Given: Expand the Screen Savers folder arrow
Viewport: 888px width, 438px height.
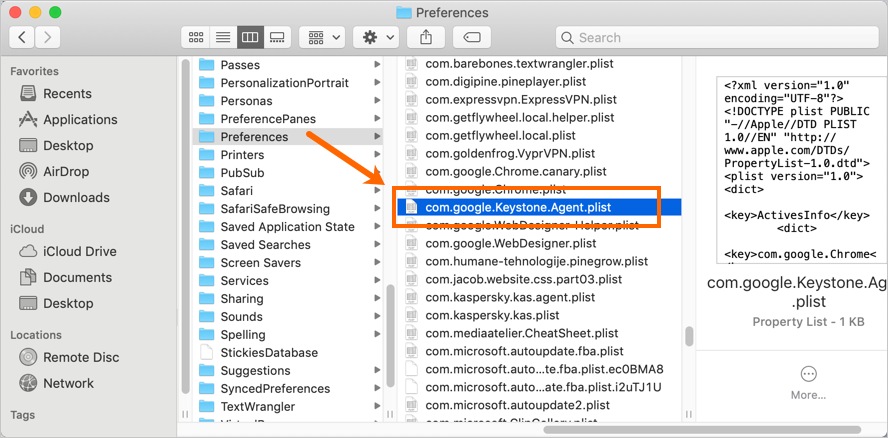Looking at the screenshot, I should coord(377,263).
